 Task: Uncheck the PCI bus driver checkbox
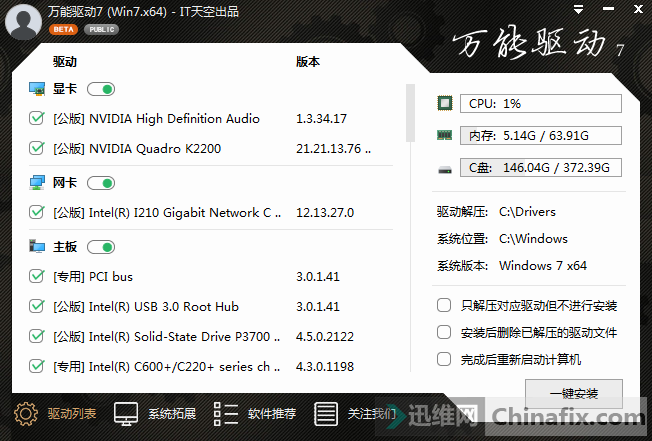(x=37, y=276)
